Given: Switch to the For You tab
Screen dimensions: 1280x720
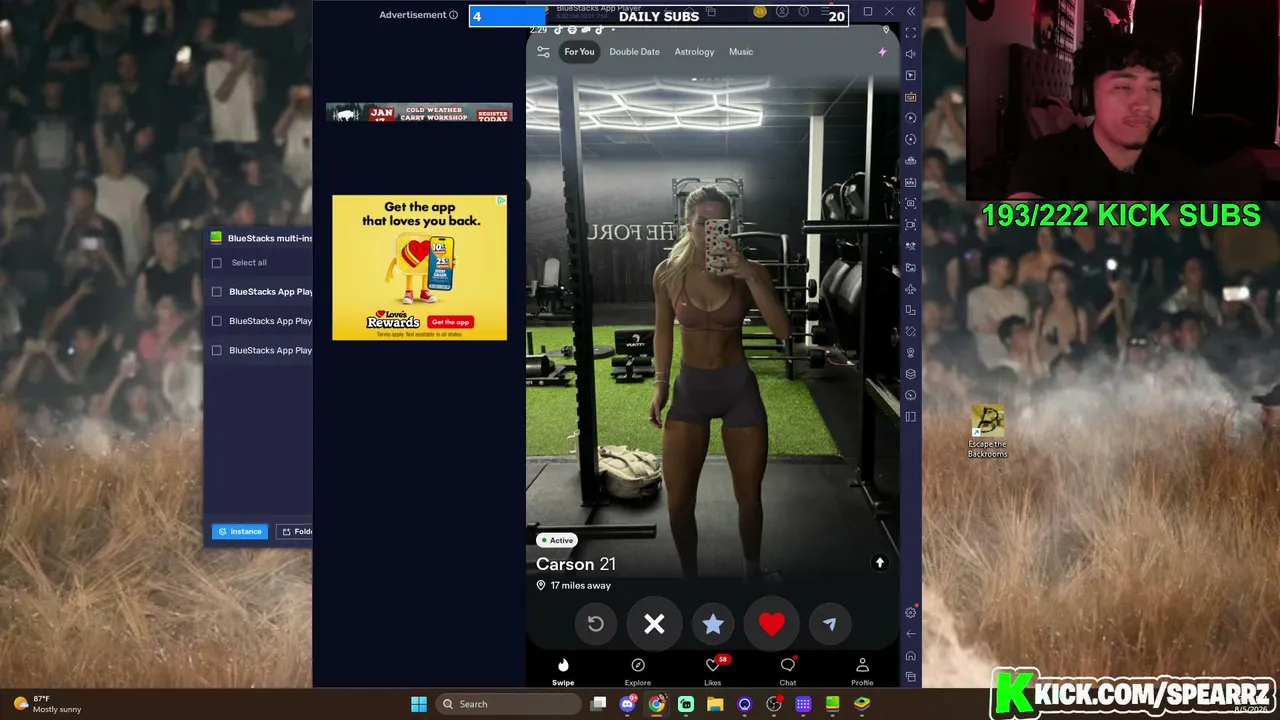Looking at the screenshot, I should pos(579,52).
